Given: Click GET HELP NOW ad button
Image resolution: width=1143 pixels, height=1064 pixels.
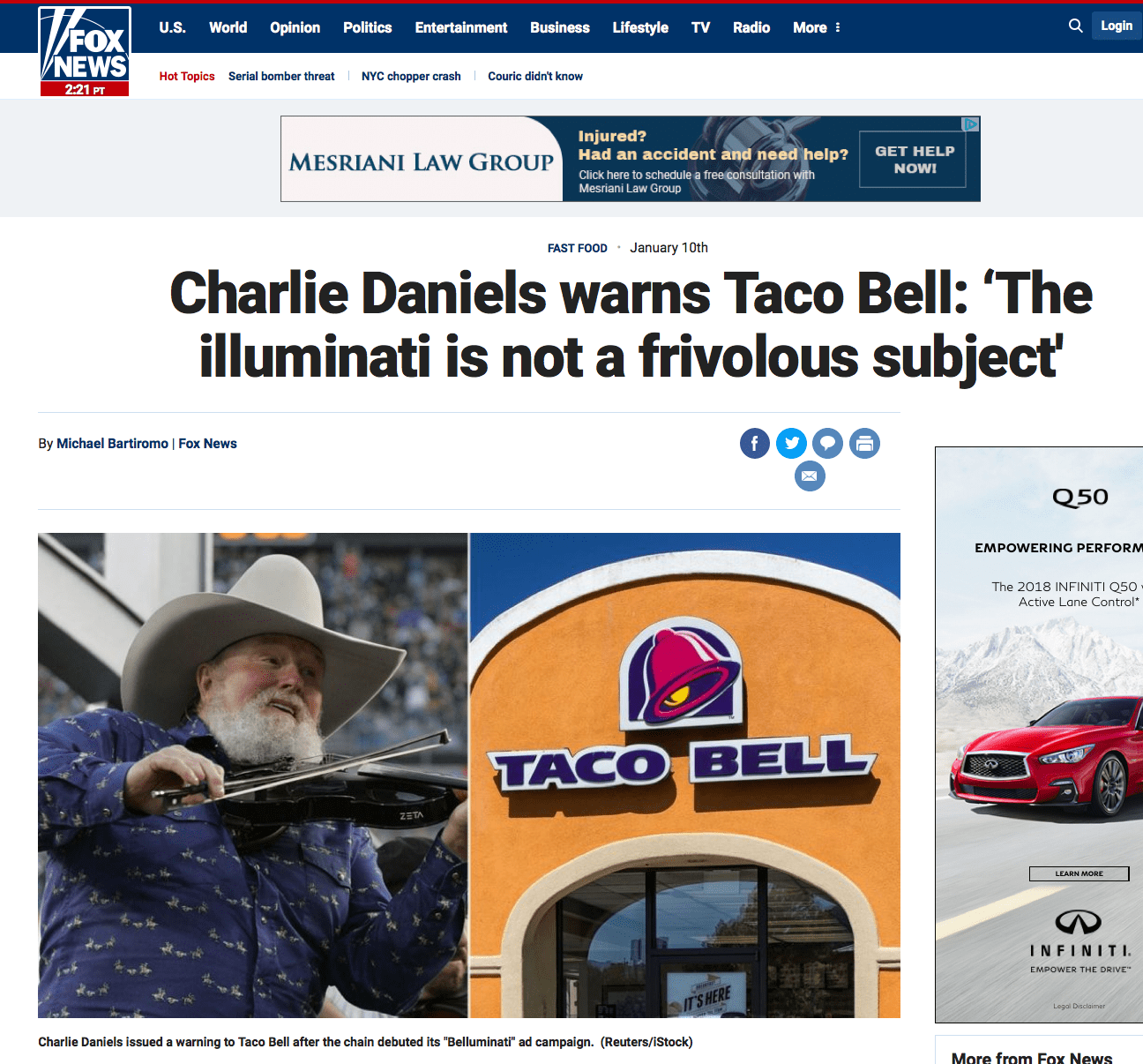Looking at the screenshot, I should 913,159.
